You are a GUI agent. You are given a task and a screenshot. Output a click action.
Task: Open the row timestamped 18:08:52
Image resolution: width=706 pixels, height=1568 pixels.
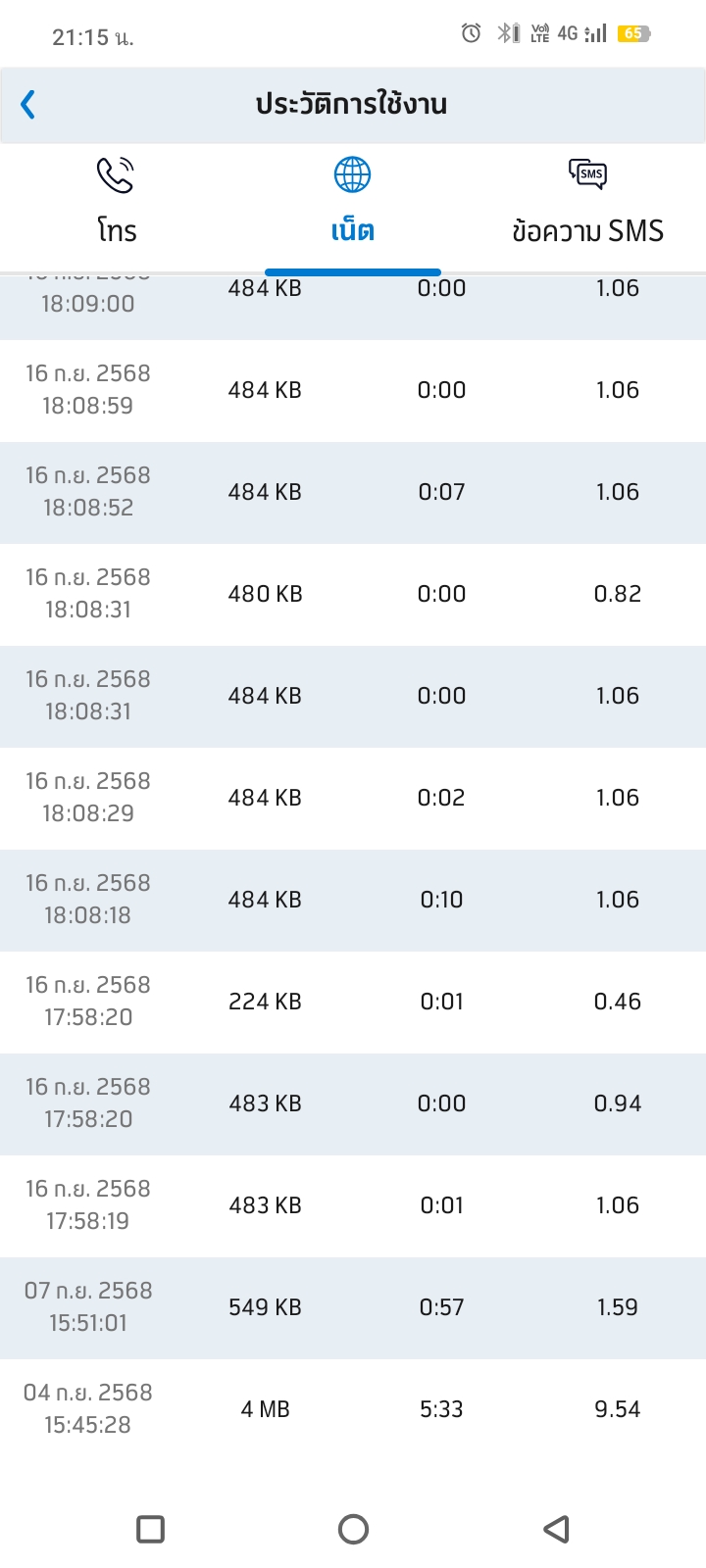pos(353,492)
